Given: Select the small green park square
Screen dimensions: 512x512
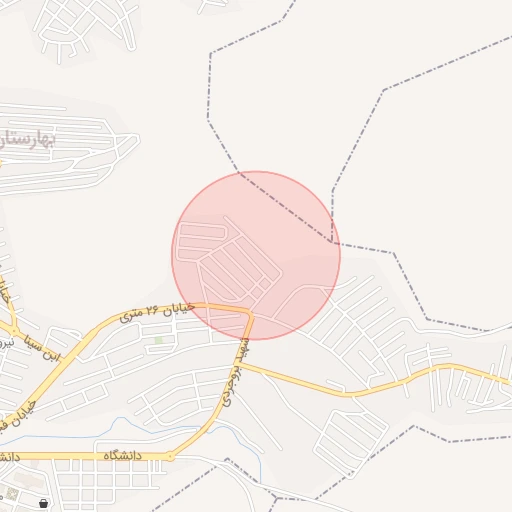Looking at the screenshot, I should (x=159, y=340).
